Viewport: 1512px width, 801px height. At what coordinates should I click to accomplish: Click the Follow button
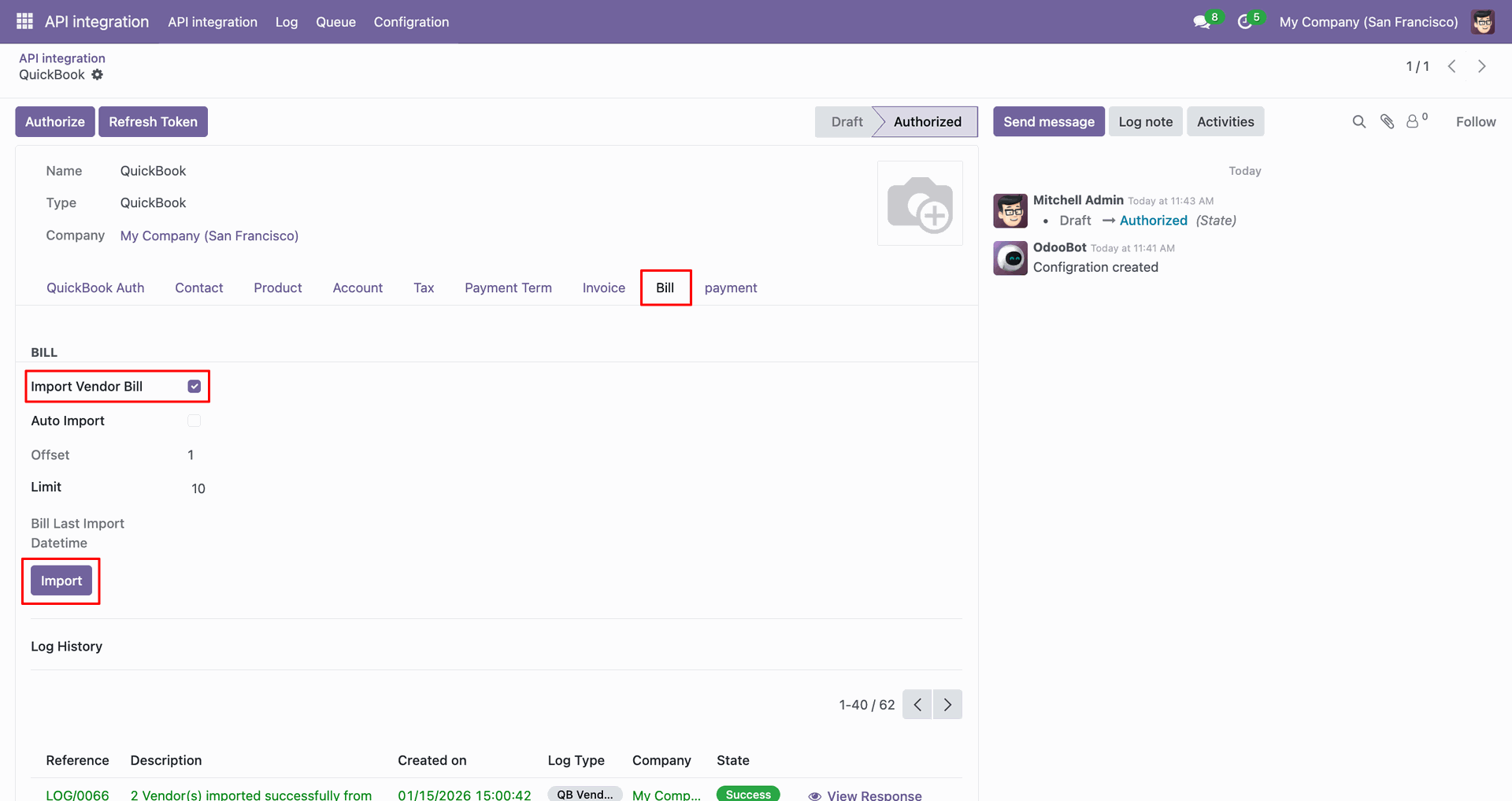[1476, 121]
